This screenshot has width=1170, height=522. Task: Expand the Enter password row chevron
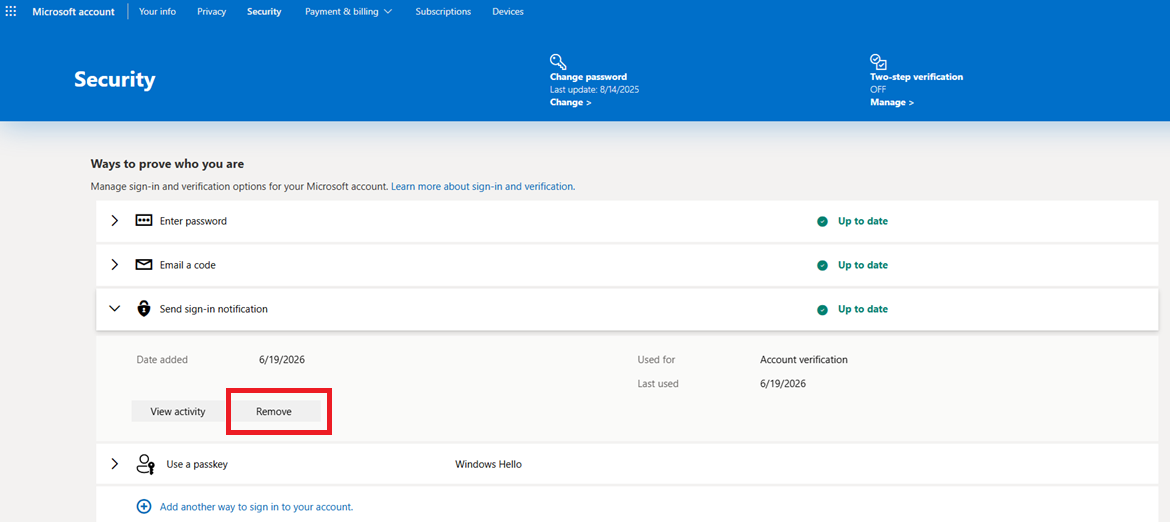(114, 221)
